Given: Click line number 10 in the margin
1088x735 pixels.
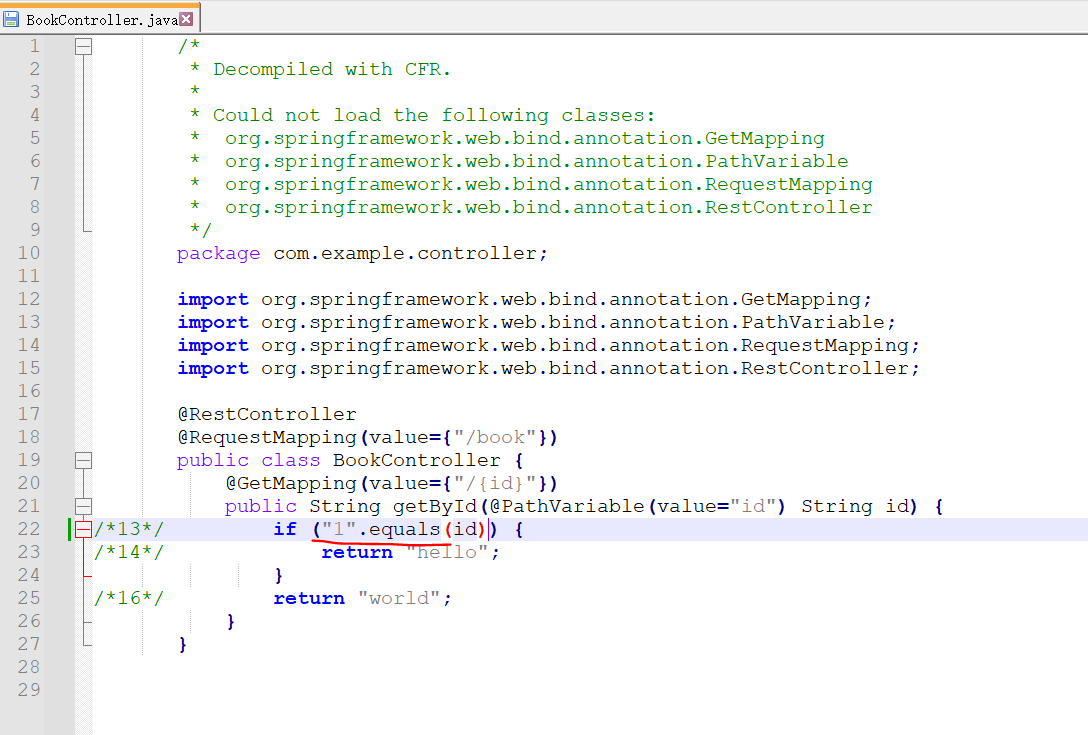Looking at the screenshot, I should pyautogui.click(x=29, y=253).
